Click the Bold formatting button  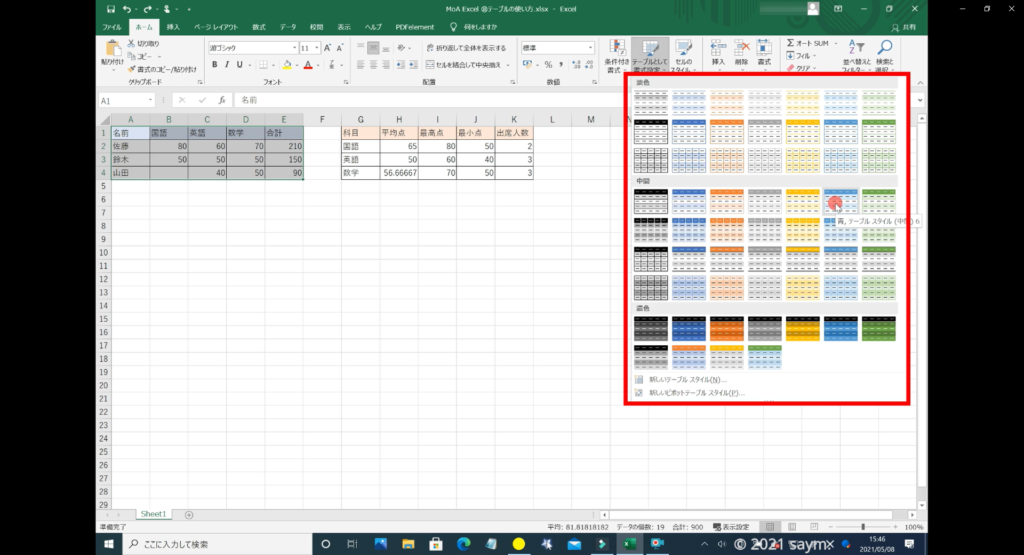[214, 65]
